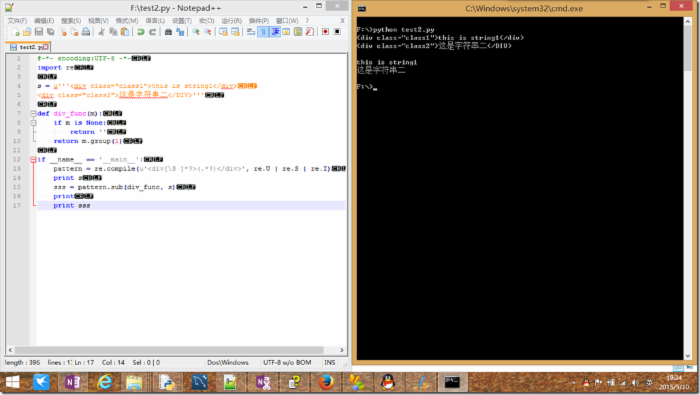The height and width of the screenshot is (395, 700).
Task: Click the Notepad++ horizontal scrollbar track
Action: (176, 350)
